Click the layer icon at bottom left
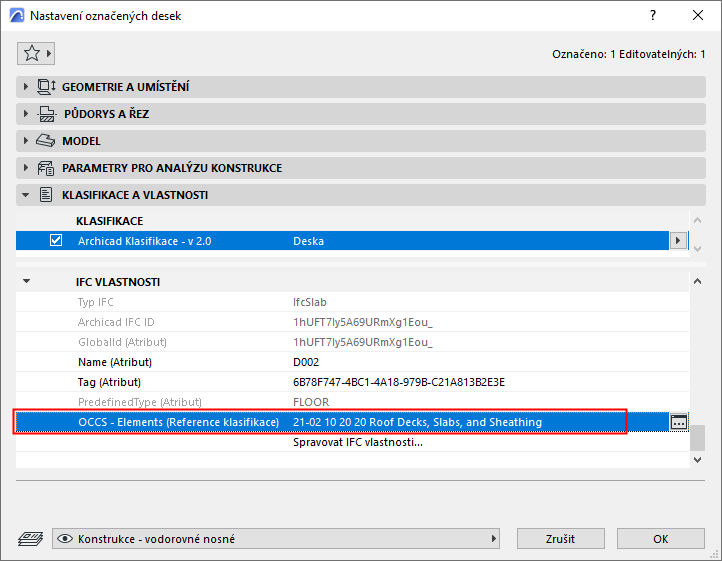Image resolution: width=722 pixels, height=561 pixels. click(x=30, y=538)
